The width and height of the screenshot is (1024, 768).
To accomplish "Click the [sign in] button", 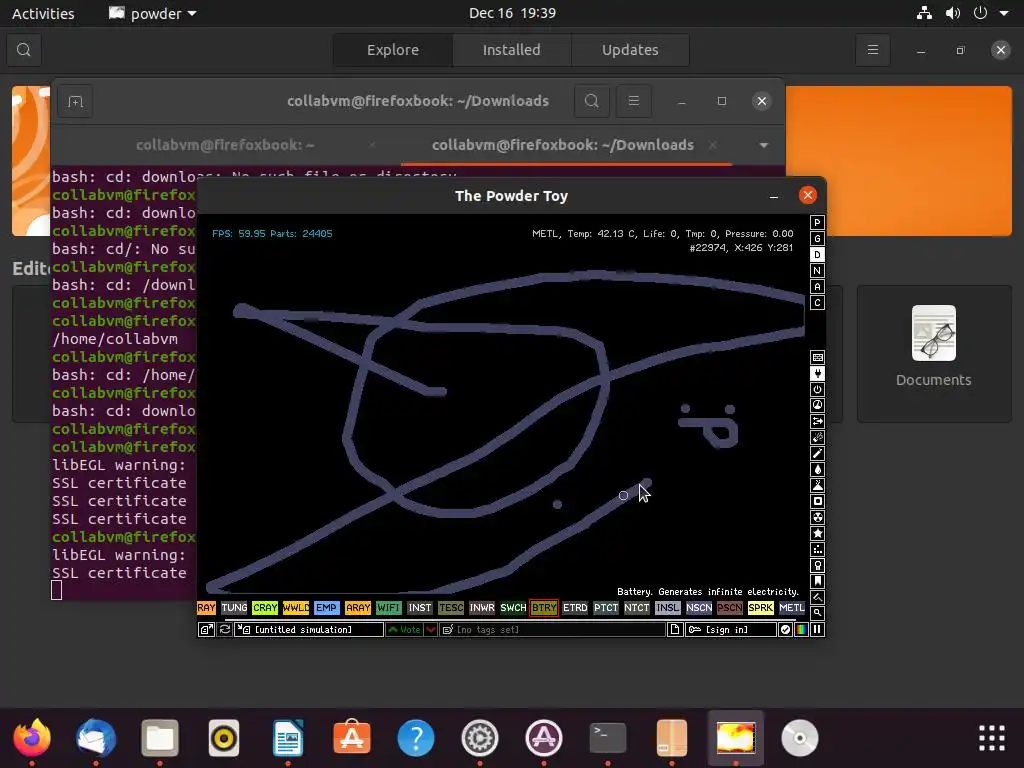I will click(x=731, y=630).
